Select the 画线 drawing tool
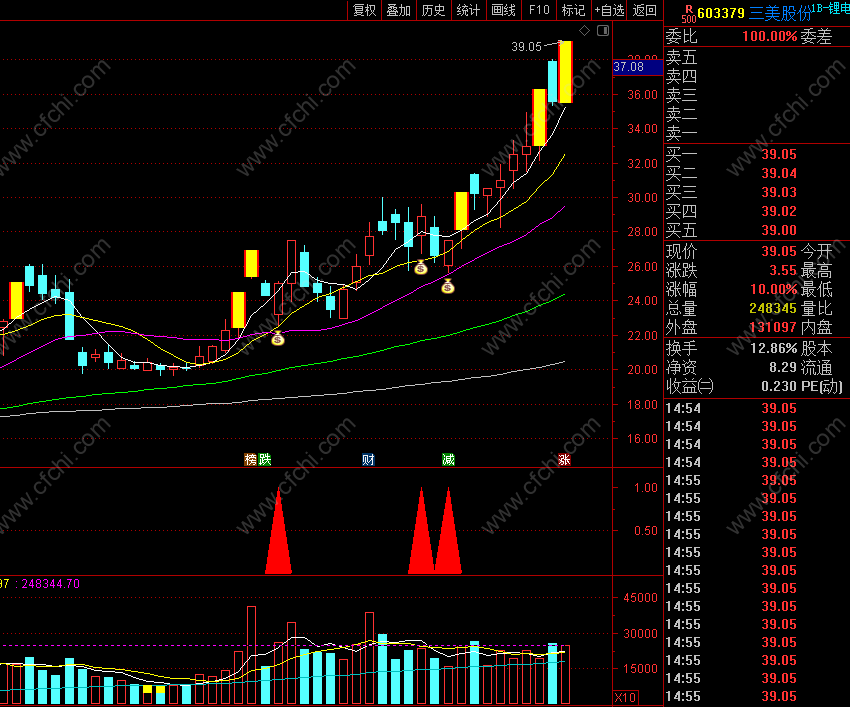850x707 pixels. tap(504, 10)
